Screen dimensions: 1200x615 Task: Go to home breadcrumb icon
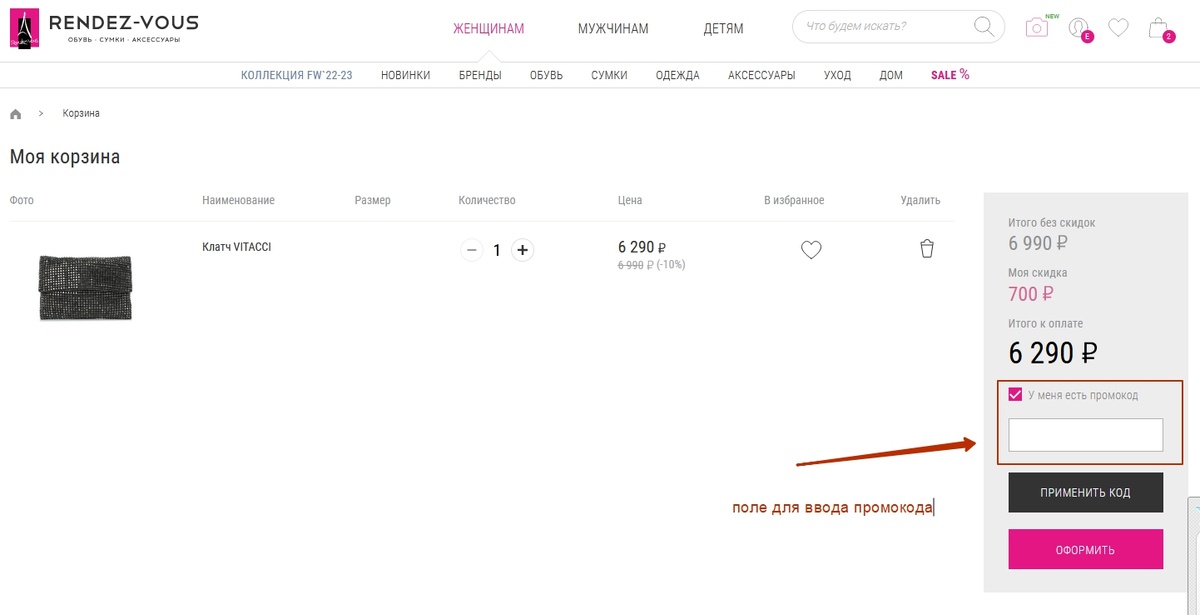[x=16, y=114]
